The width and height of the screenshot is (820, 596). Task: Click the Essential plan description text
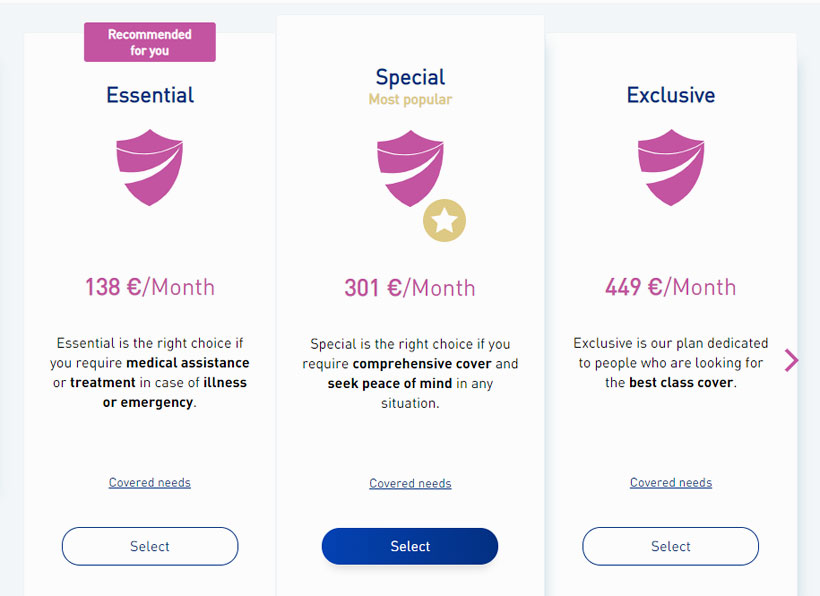pos(150,373)
